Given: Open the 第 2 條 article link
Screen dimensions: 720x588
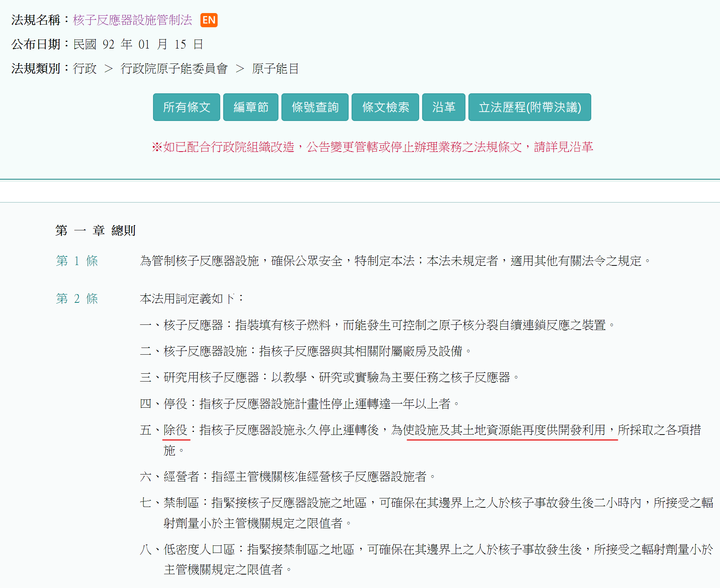Looking at the screenshot, I should pyautogui.click(x=77, y=299).
